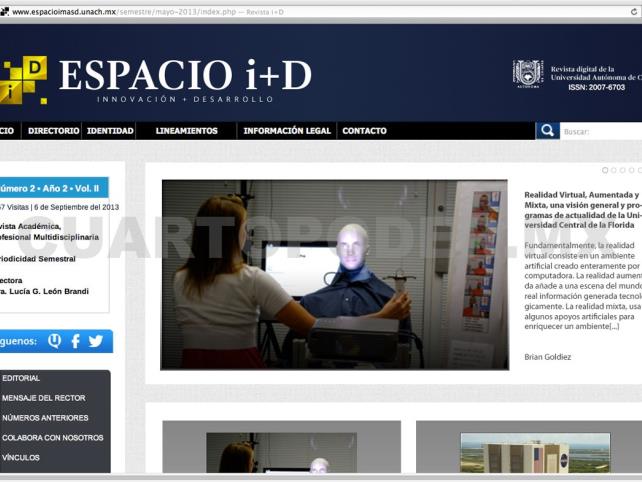The height and width of the screenshot is (482, 642).
Task: Click the author name Brian Goldiez
Action: pyautogui.click(x=547, y=357)
